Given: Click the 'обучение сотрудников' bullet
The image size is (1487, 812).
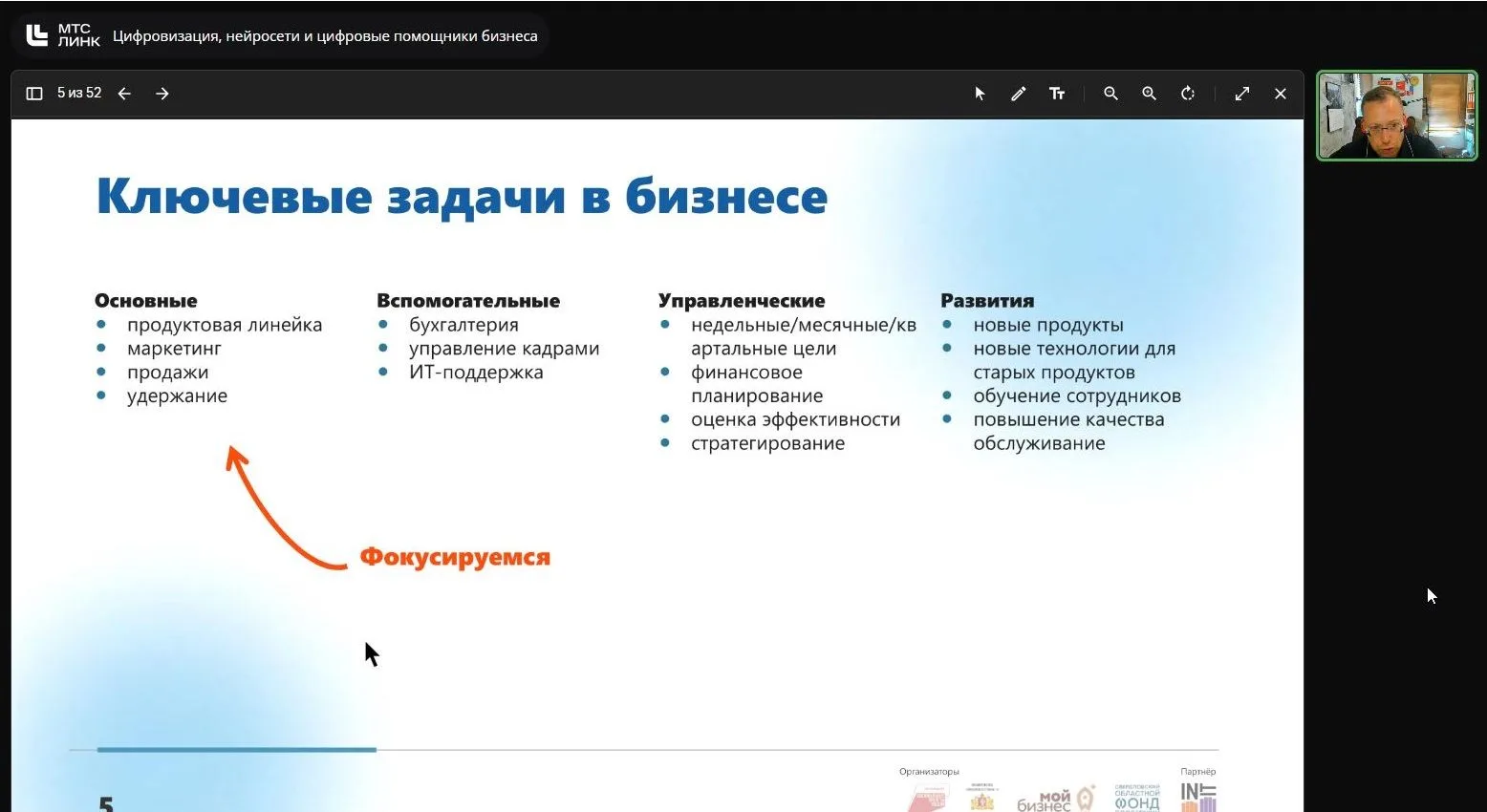Looking at the screenshot, I should (x=1077, y=395).
